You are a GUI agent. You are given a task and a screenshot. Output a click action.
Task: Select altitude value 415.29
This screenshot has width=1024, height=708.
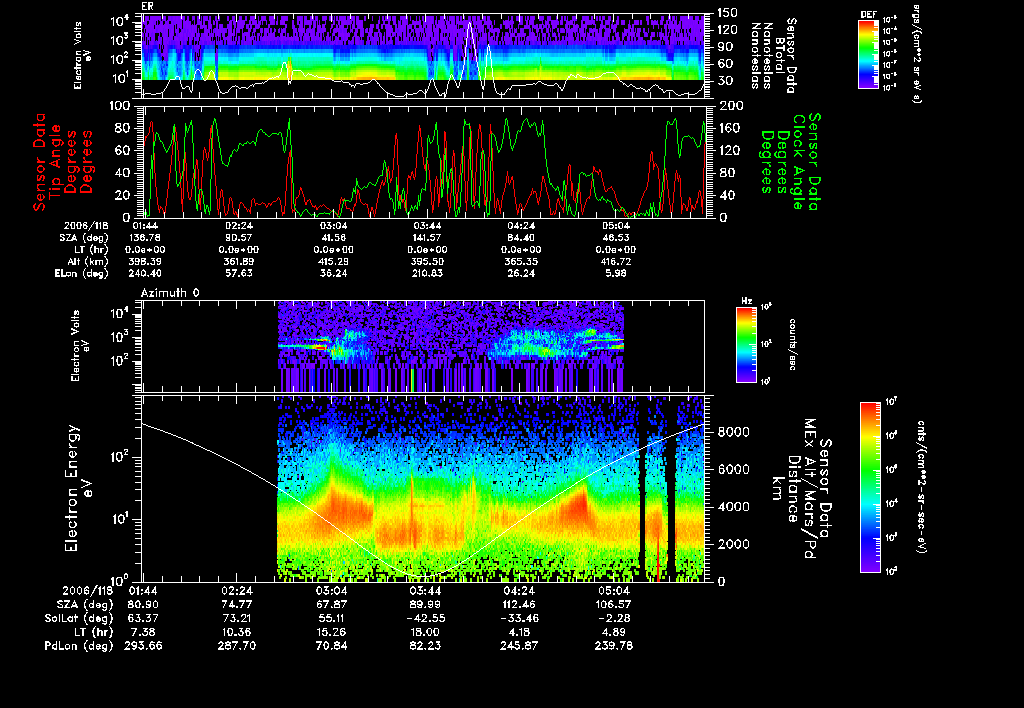333,261
